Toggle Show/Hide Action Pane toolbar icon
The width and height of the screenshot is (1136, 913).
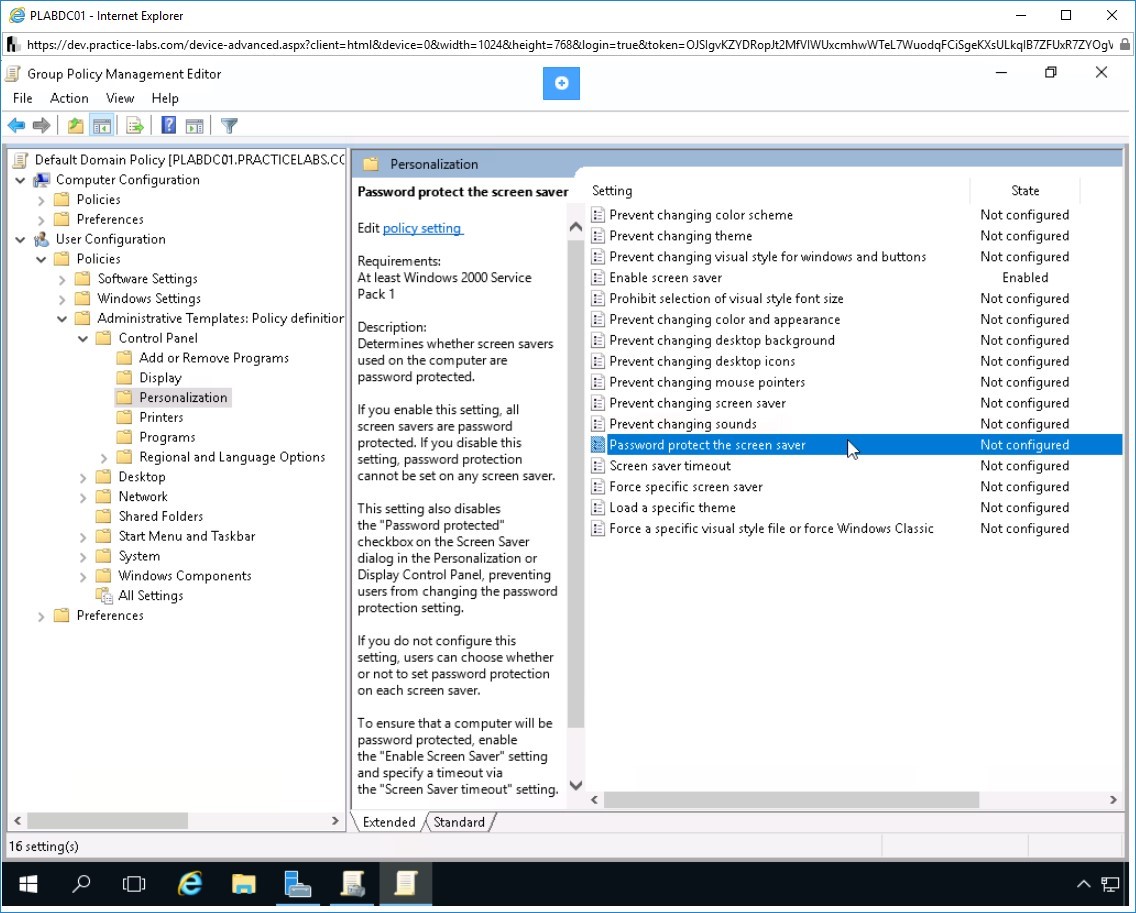194,125
